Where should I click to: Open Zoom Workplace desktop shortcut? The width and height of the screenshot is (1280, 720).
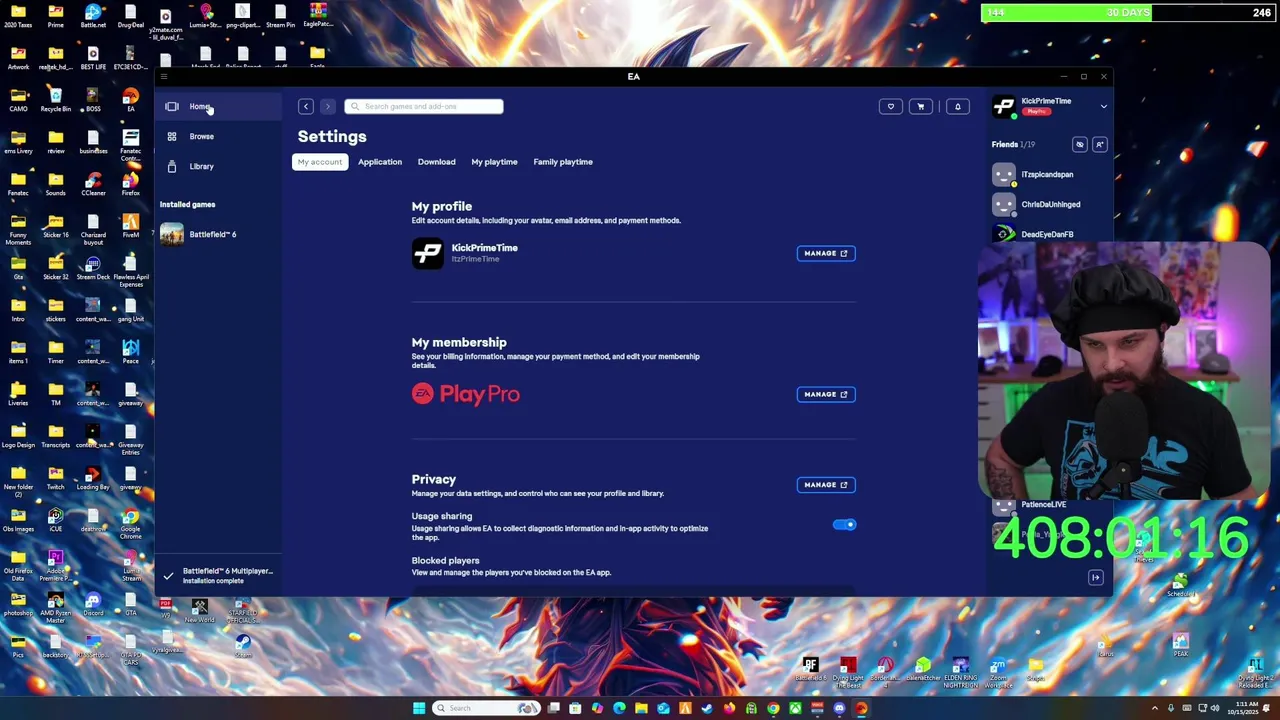pyautogui.click(x=998, y=672)
